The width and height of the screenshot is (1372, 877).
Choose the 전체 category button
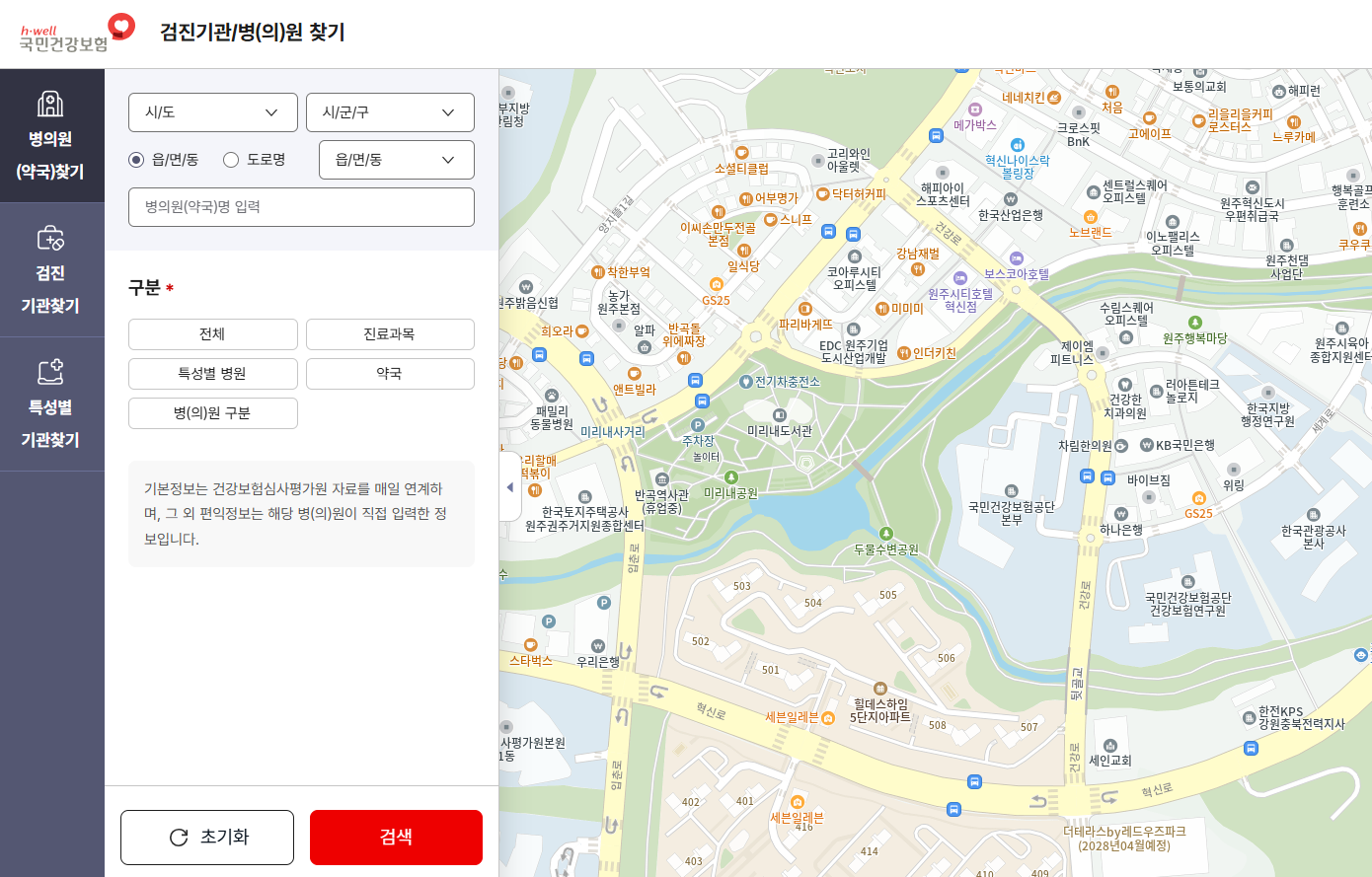(x=213, y=334)
